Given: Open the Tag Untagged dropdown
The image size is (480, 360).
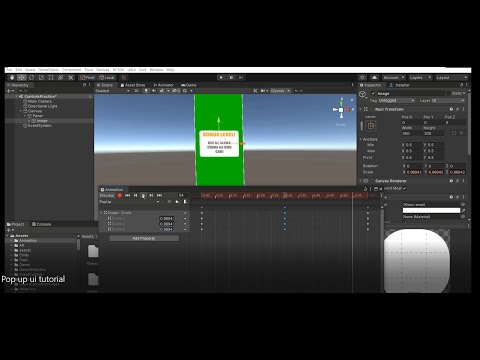Looking at the screenshot, I should point(397,100).
